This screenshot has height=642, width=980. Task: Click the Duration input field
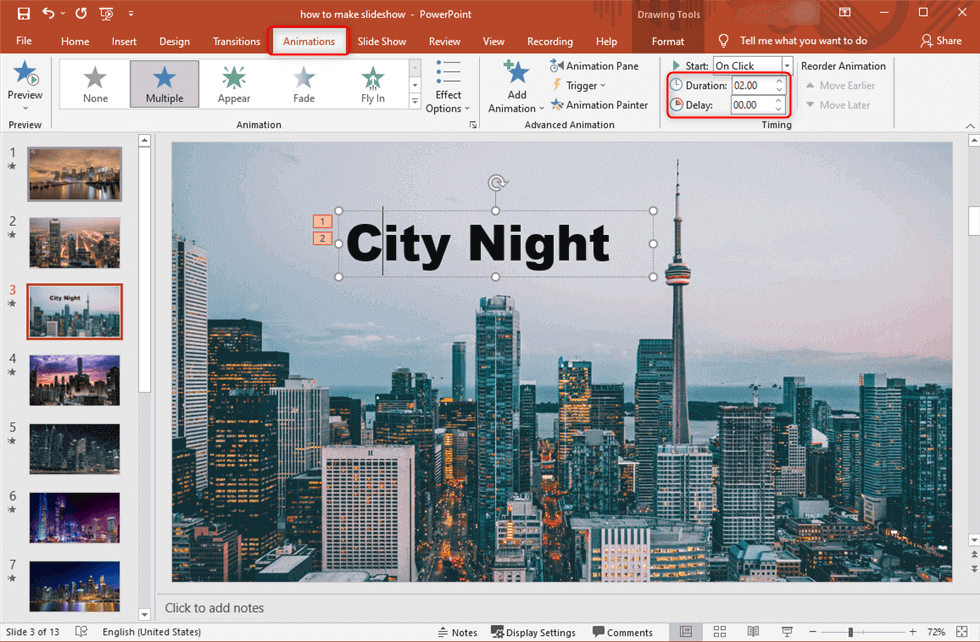[x=752, y=86]
